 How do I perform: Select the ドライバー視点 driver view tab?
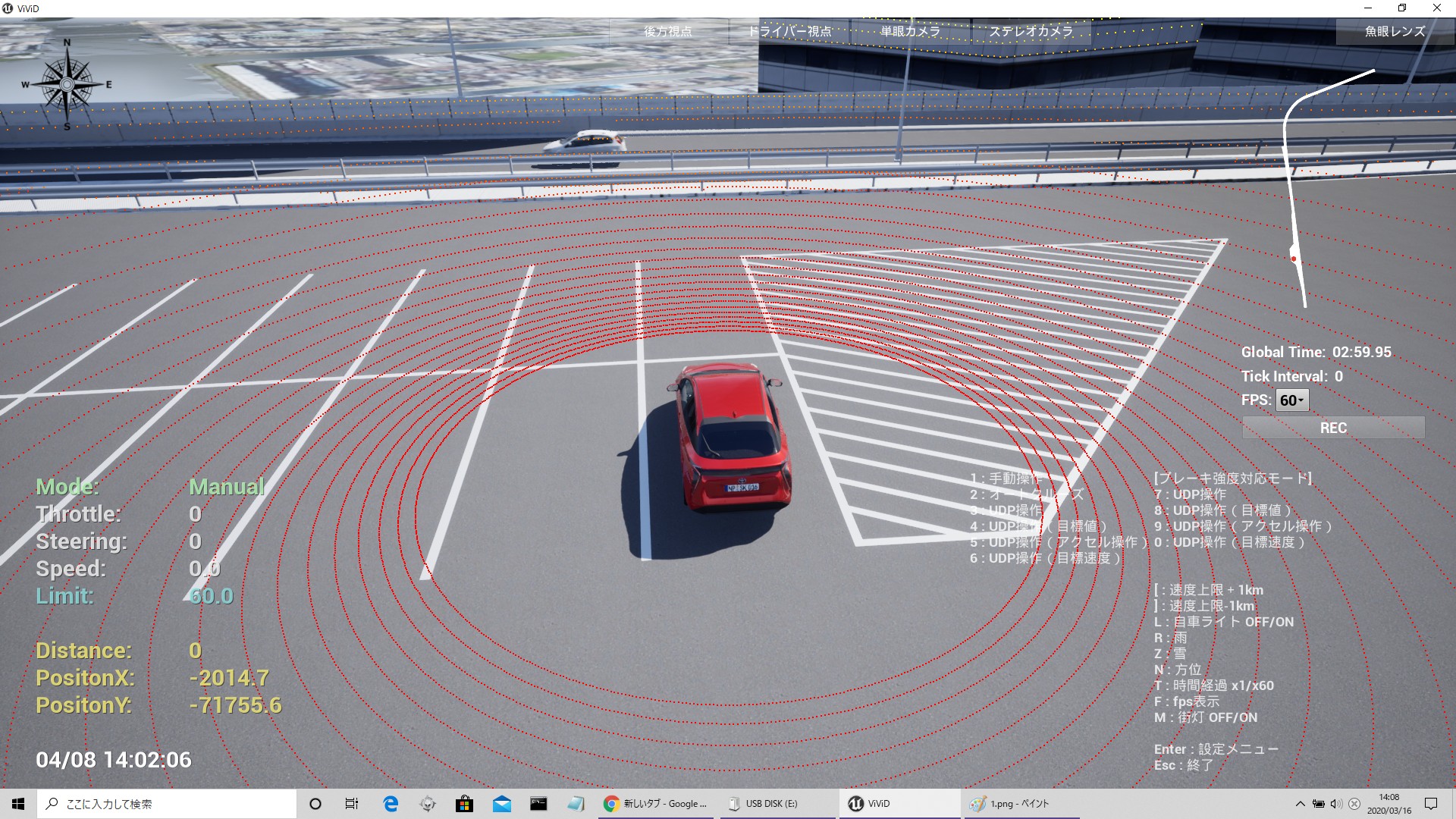[789, 31]
